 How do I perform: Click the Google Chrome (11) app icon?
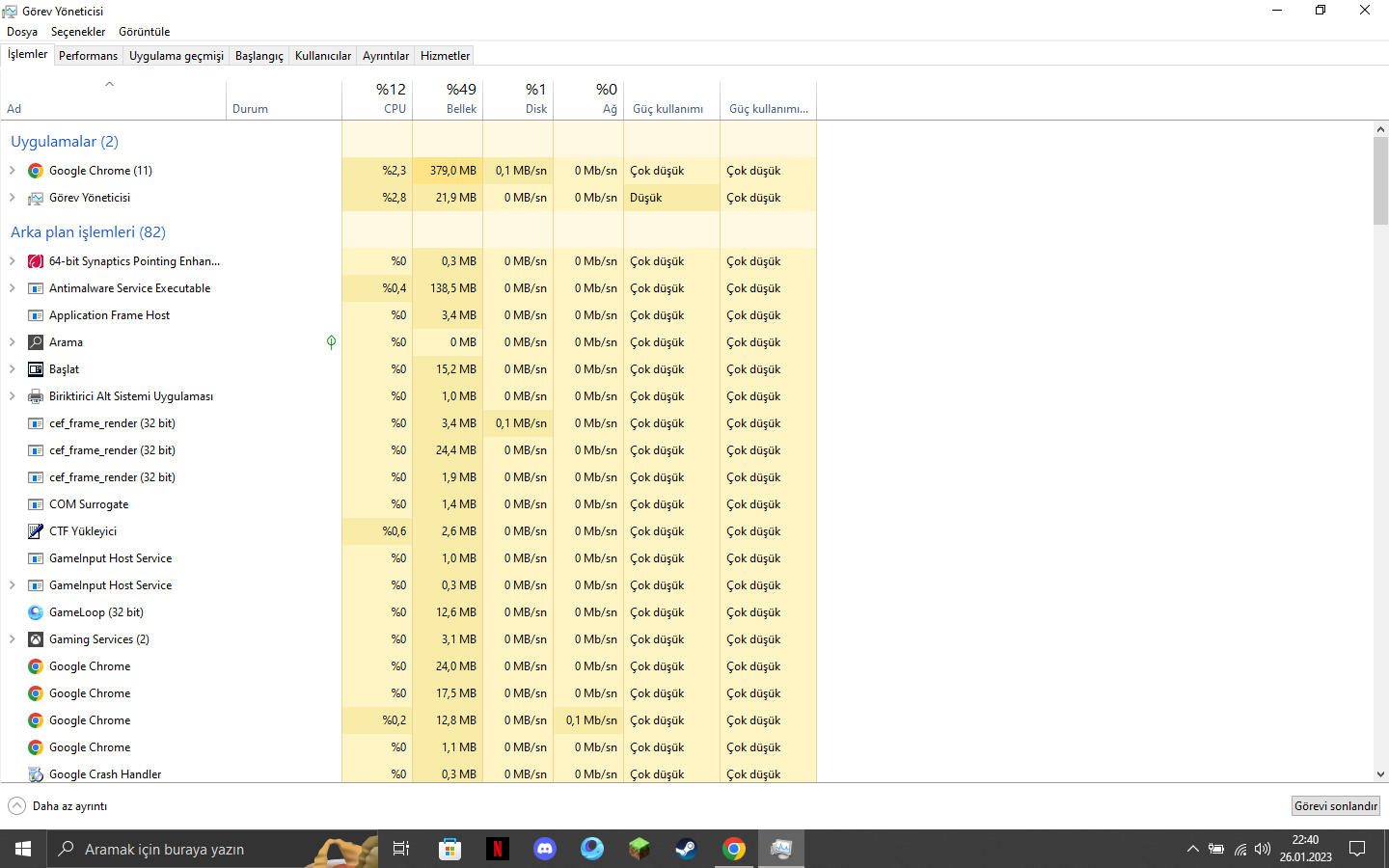point(36,171)
